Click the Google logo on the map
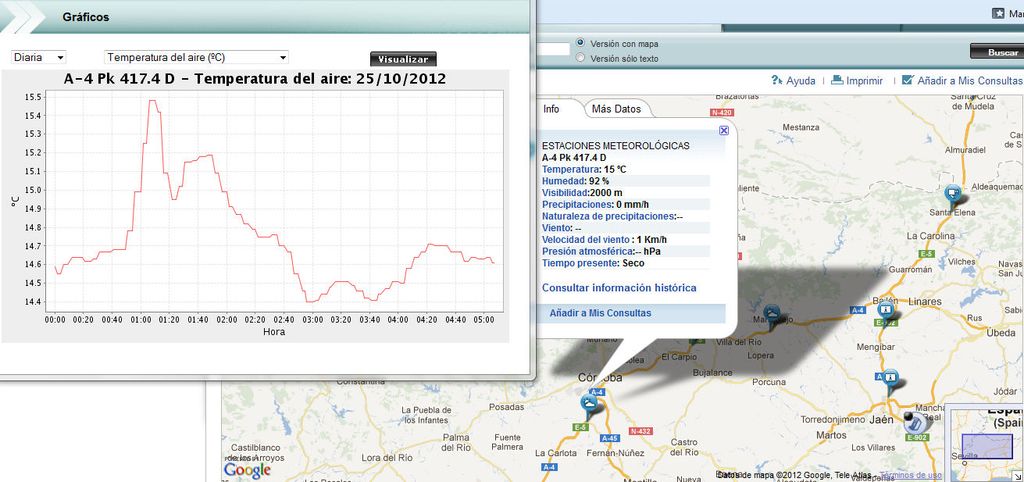Screen dimensions: 1024x482 tap(247, 470)
